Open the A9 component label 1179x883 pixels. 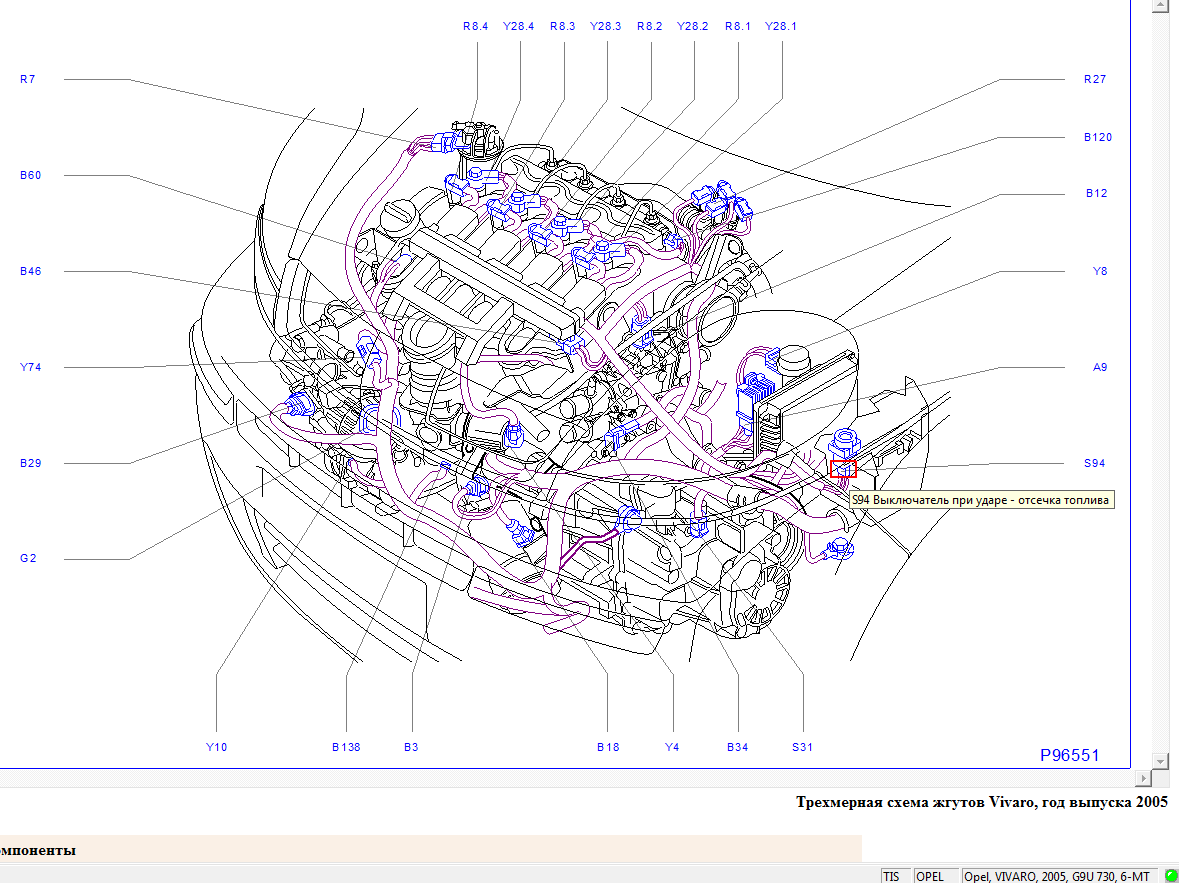(x=1100, y=367)
